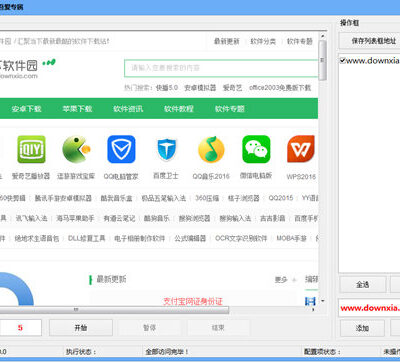Open the QQ PC Manager shield icon
This screenshot has height=362, width=400.
121,149
